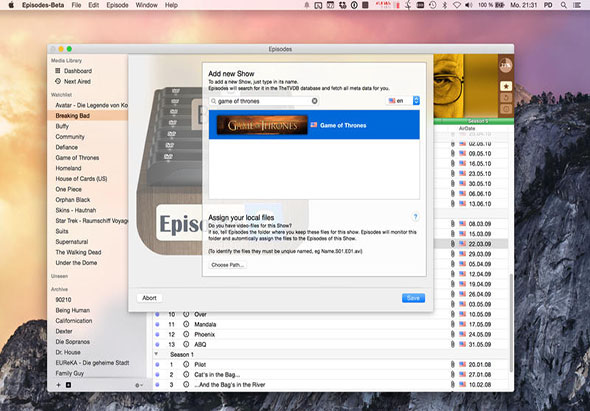This screenshot has height=411, width=590.
Task: Toggle watched dot for episode Phoenix
Action: [157, 334]
